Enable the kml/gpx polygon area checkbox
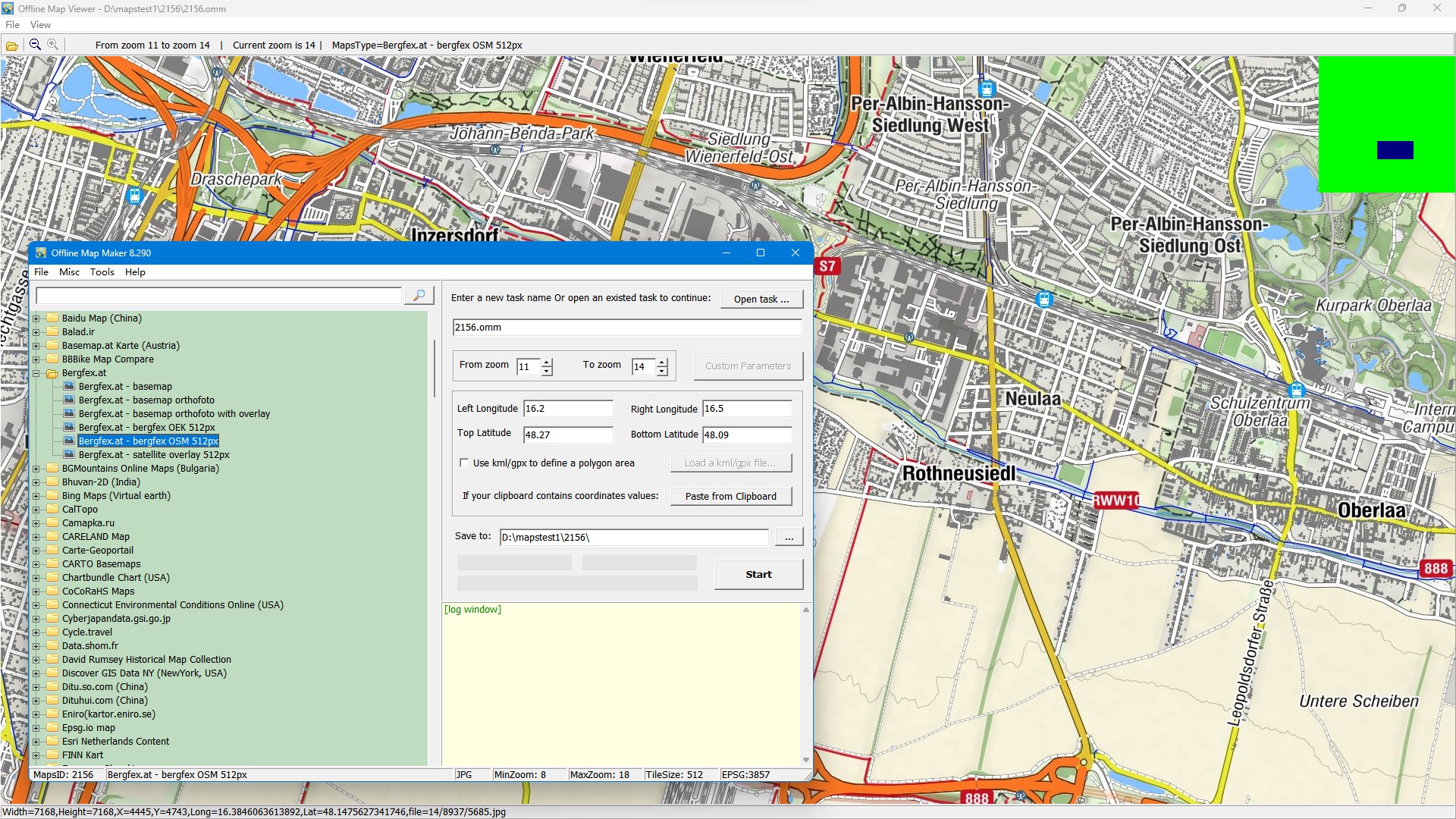Image resolution: width=1456 pixels, height=819 pixels. (464, 463)
